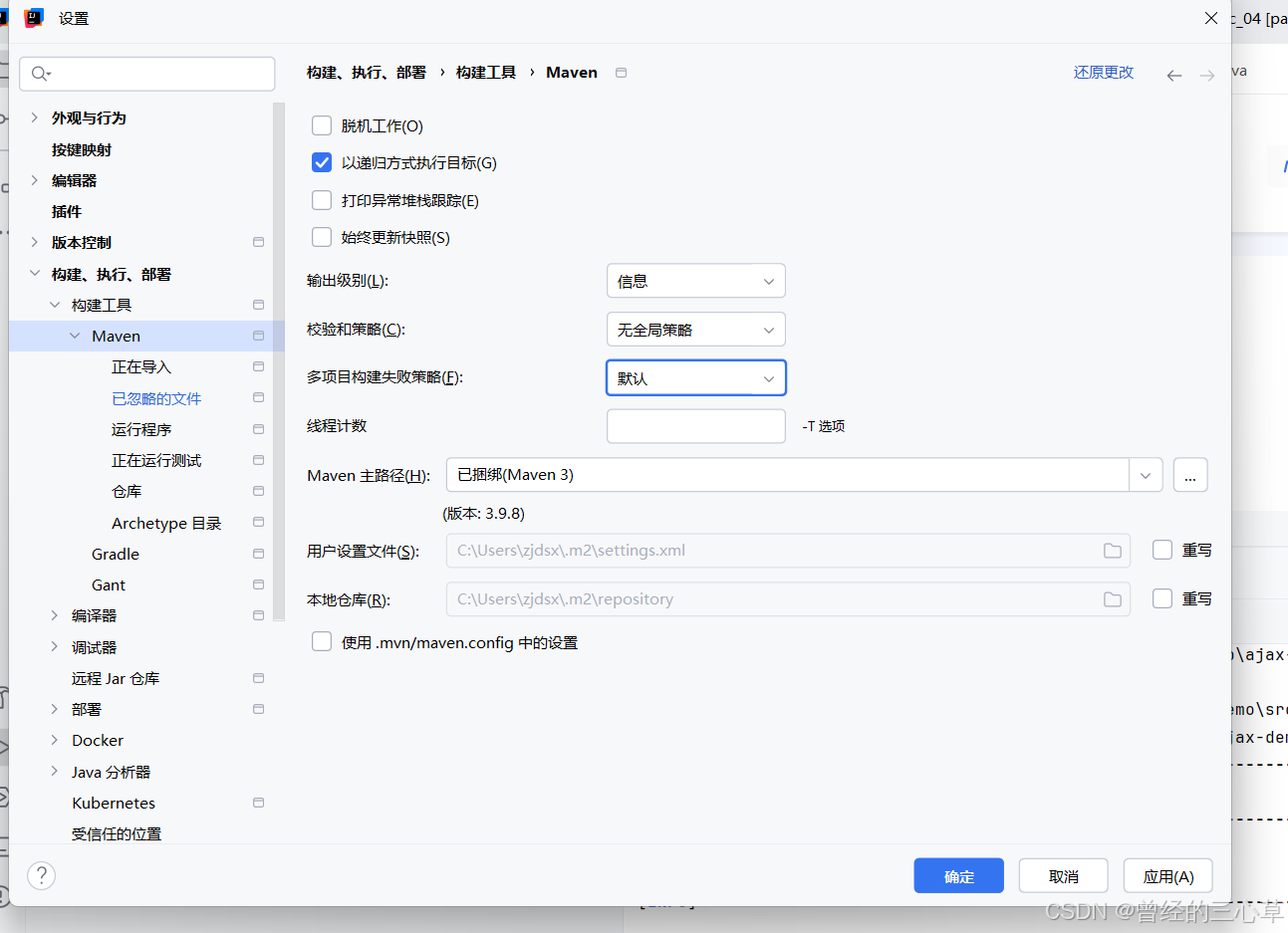Expand the 调试器 tree node
Screen dimensions: 1288x933
[x=55, y=647]
